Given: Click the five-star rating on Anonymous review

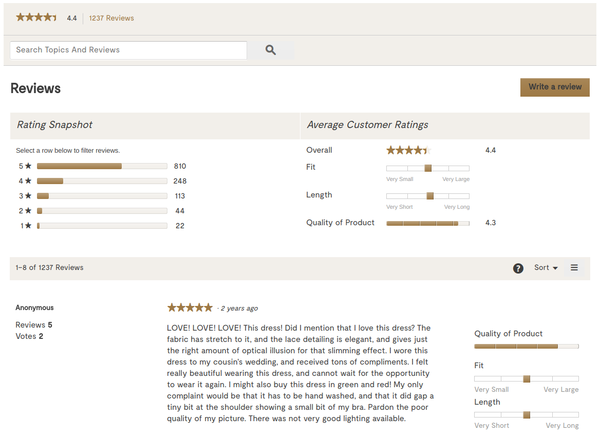Looking at the screenshot, I should (189, 308).
